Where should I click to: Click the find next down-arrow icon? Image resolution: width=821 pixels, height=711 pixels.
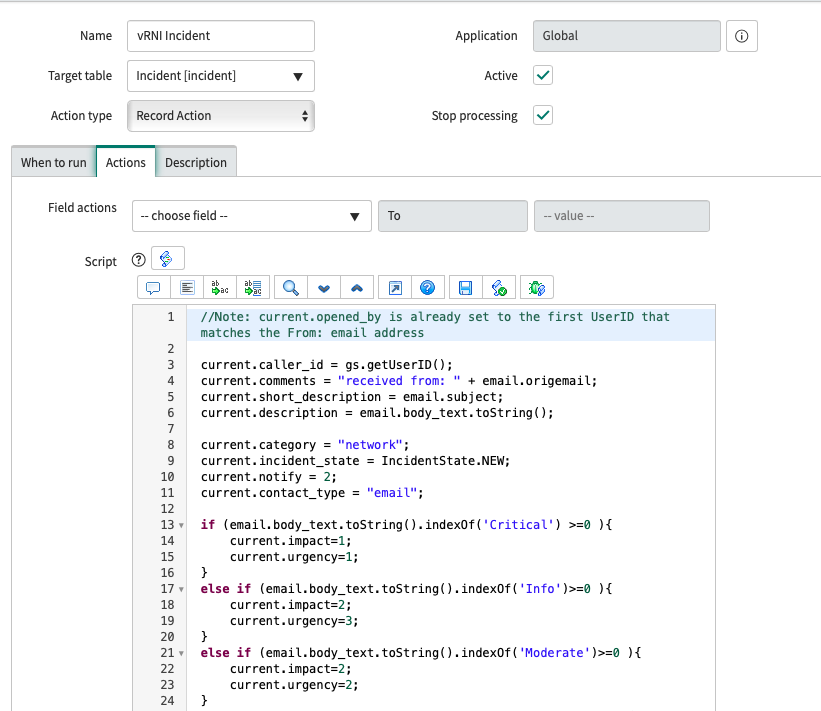[x=323, y=288]
